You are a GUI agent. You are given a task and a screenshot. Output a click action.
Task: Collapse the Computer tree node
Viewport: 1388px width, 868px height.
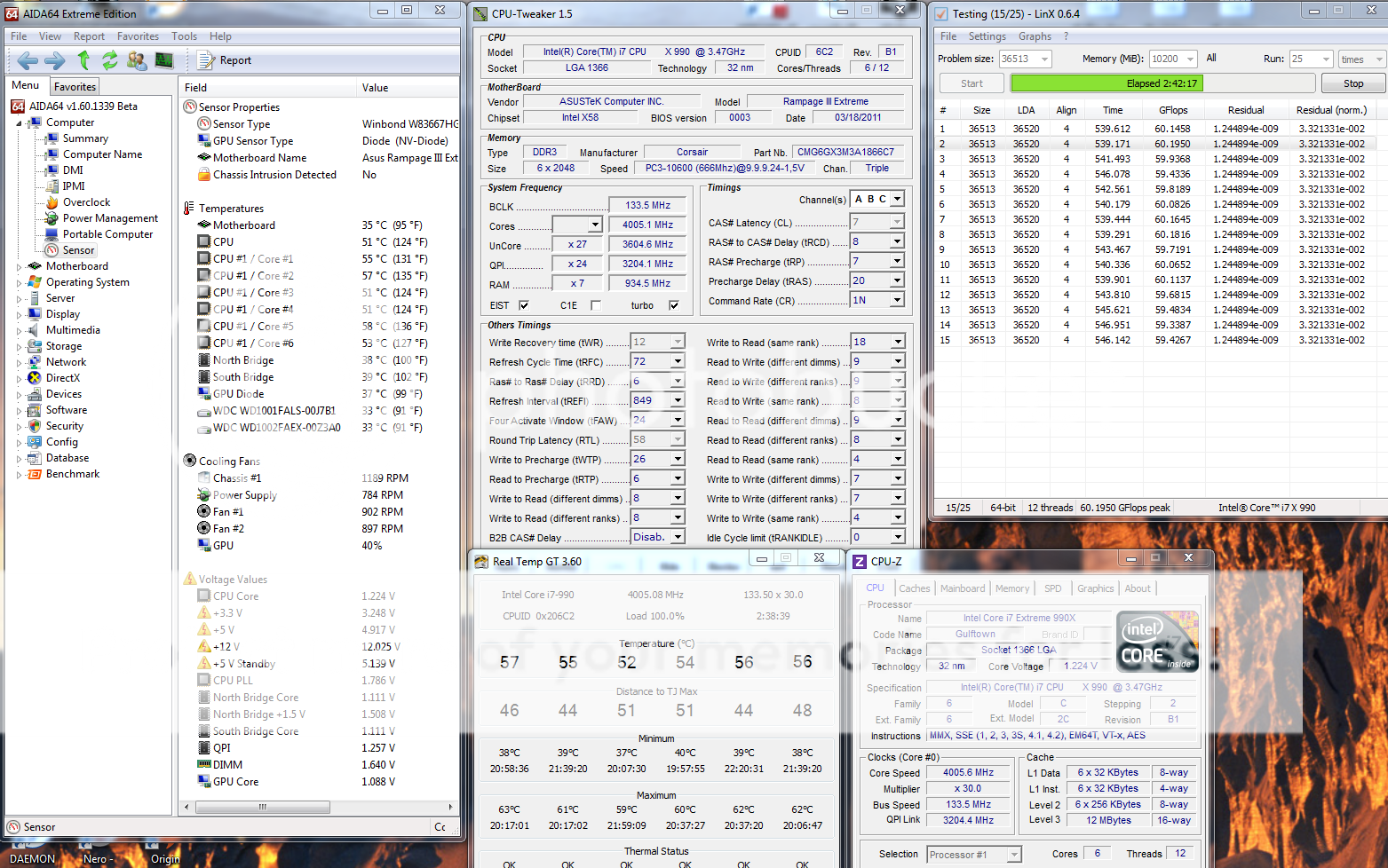click(x=19, y=123)
